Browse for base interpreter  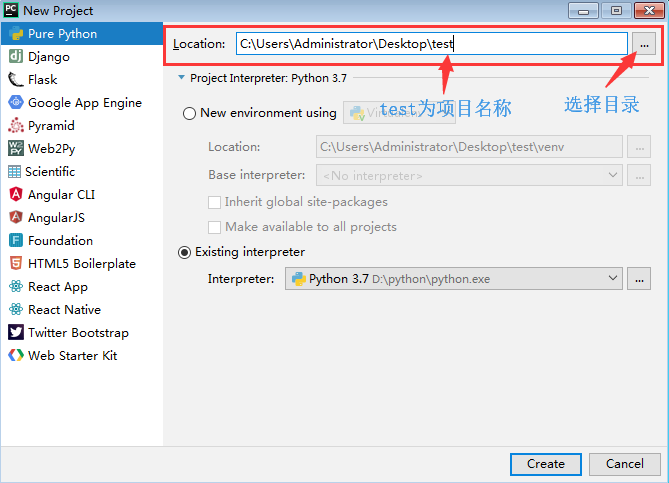tap(639, 175)
